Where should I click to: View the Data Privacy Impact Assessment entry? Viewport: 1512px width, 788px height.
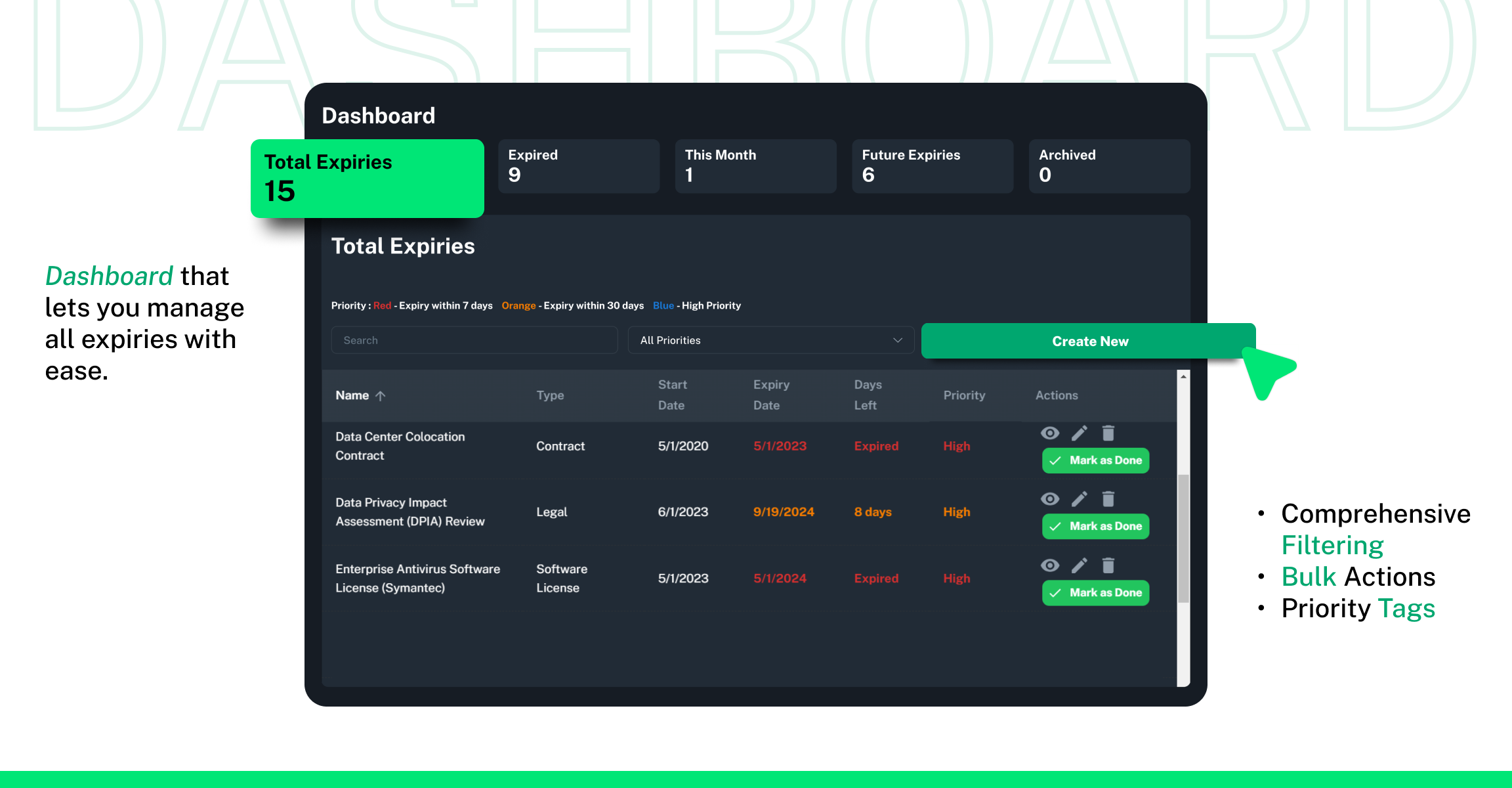[1050, 499]
